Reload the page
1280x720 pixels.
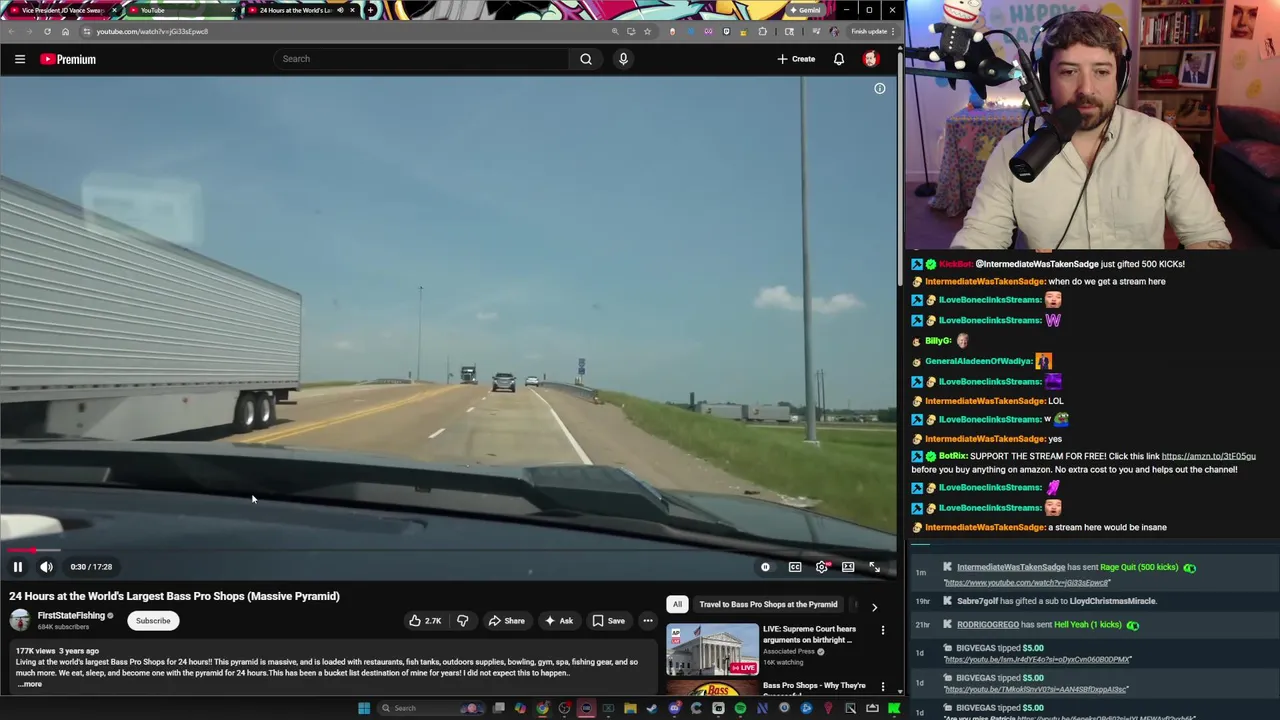47,32
